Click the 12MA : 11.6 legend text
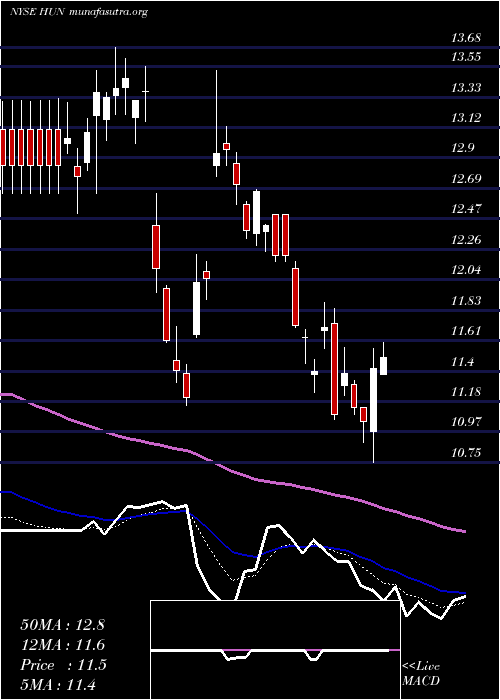This screenshot has width=500, height=700. (x=62, y=645)
